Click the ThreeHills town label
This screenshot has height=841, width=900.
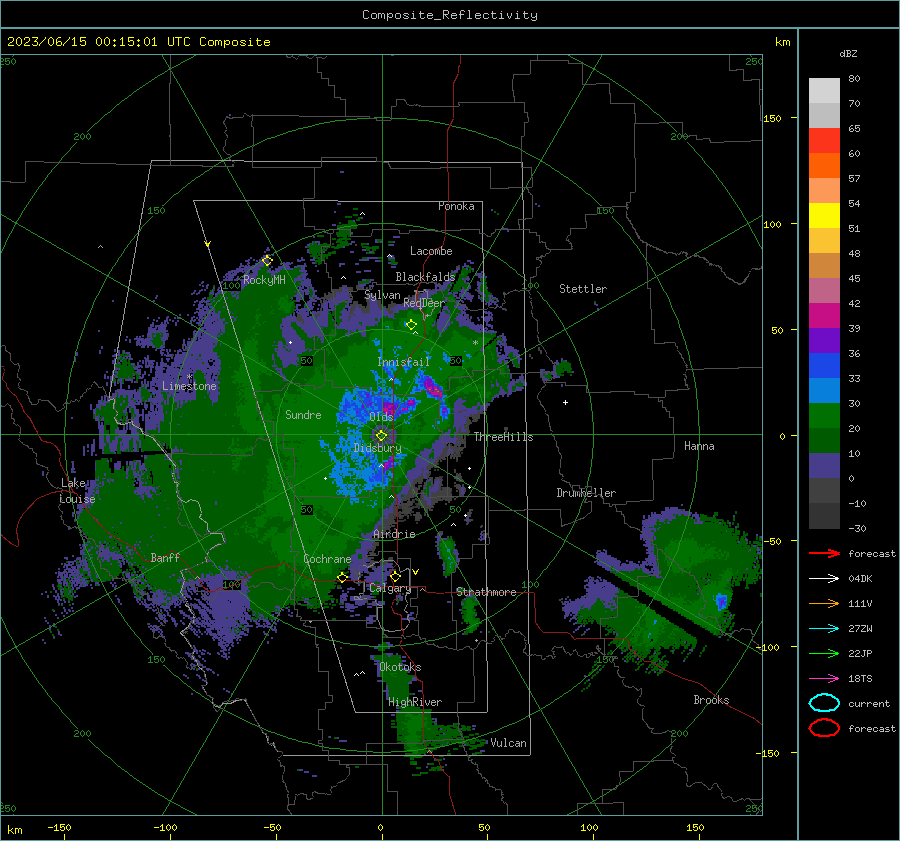point(503,437)
